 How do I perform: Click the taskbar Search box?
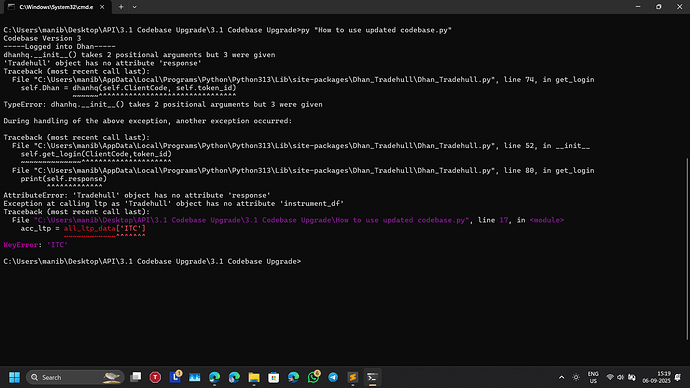click(x=75, y=377)
